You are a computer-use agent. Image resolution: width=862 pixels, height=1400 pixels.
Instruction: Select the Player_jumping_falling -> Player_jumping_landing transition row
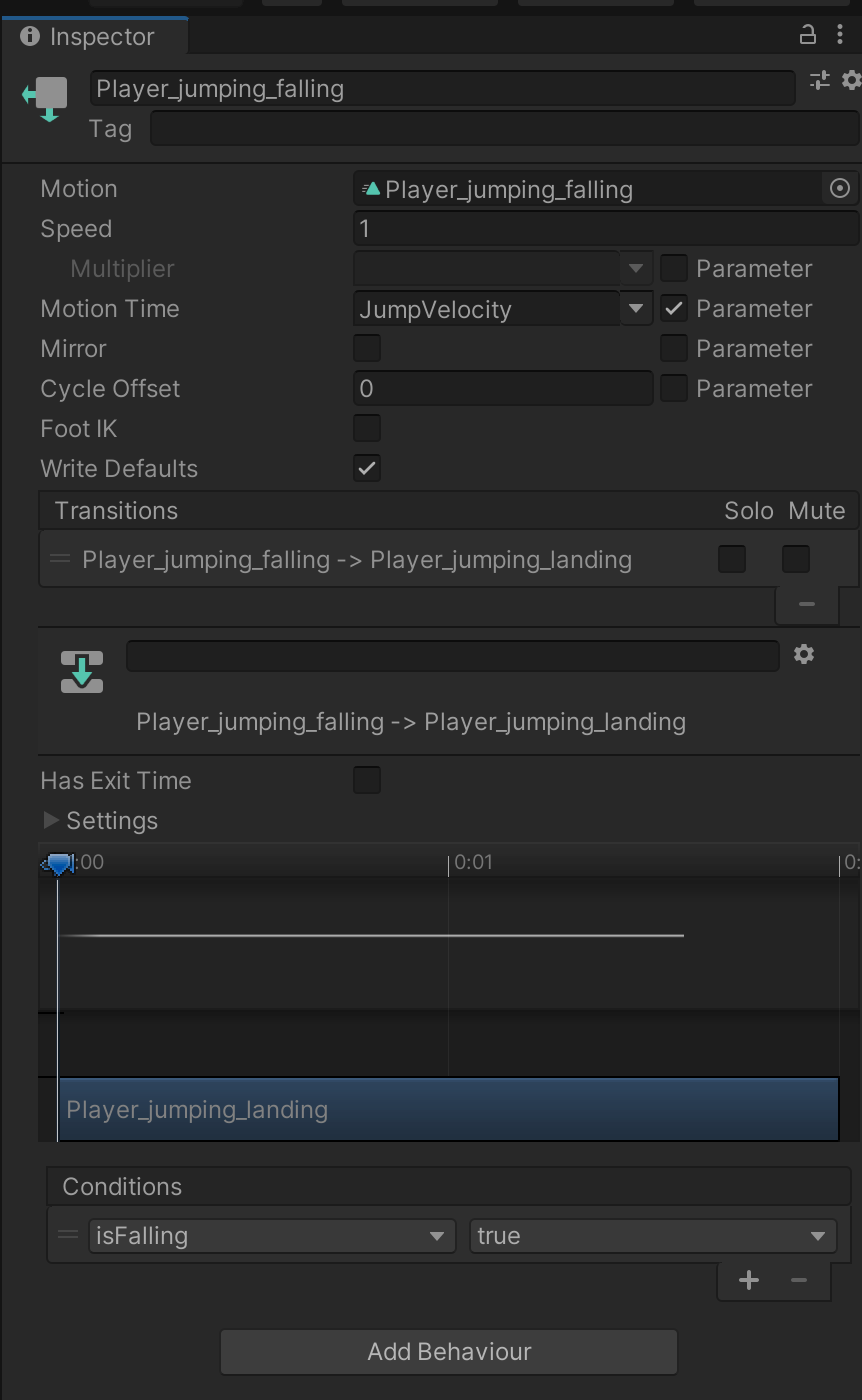[x=449, y=559]
